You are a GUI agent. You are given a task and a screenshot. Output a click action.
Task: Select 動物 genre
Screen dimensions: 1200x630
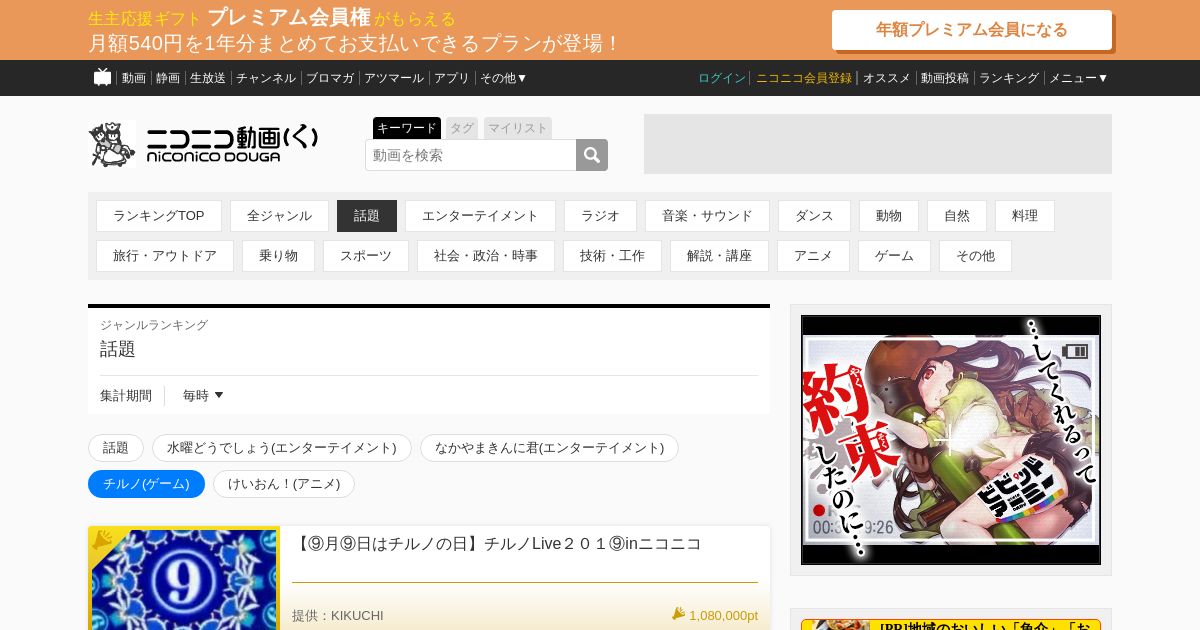click(889, 216)
